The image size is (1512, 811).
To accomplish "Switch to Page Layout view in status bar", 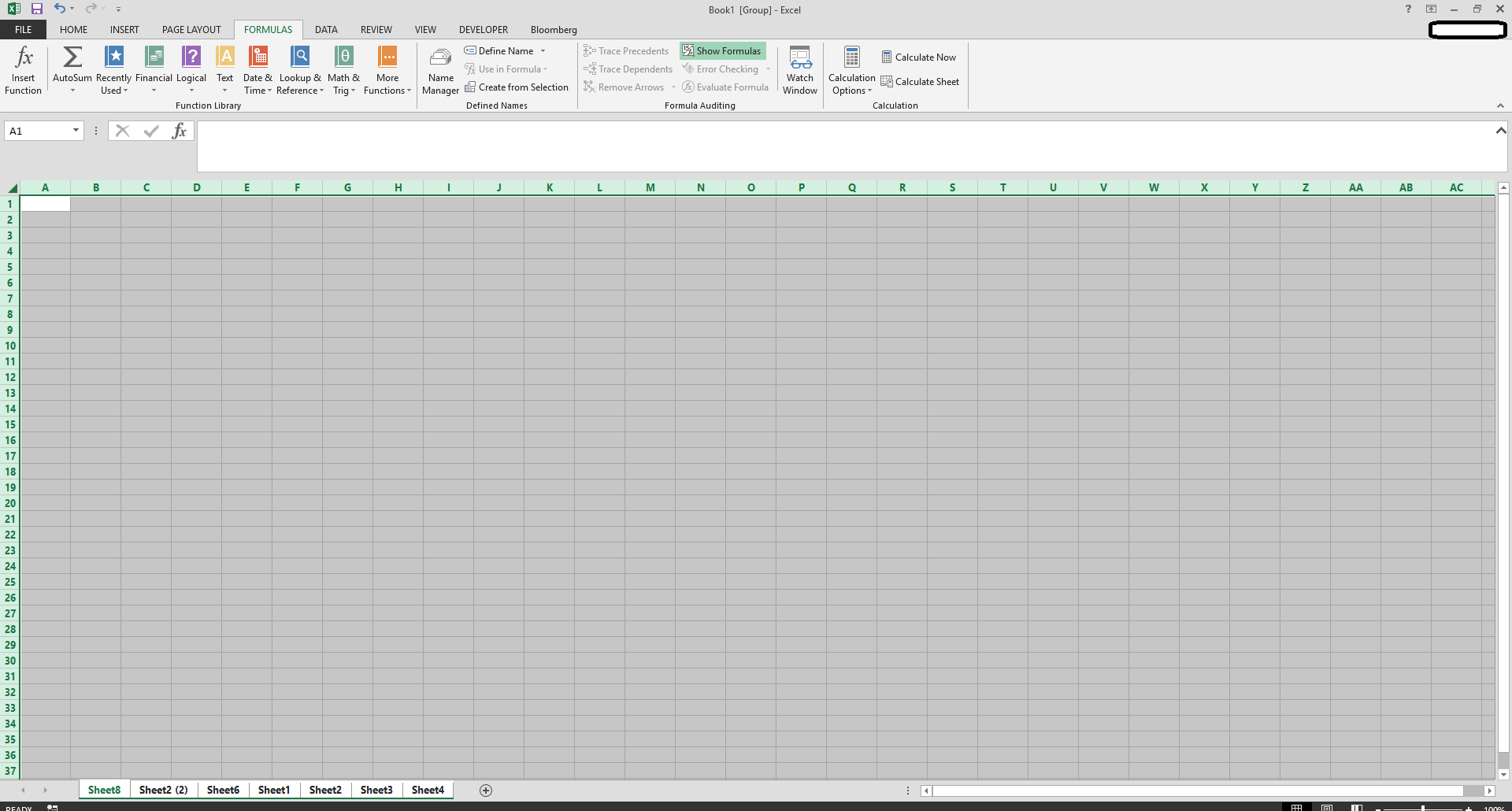I will pyautogui.click(x=1327, y=807).
